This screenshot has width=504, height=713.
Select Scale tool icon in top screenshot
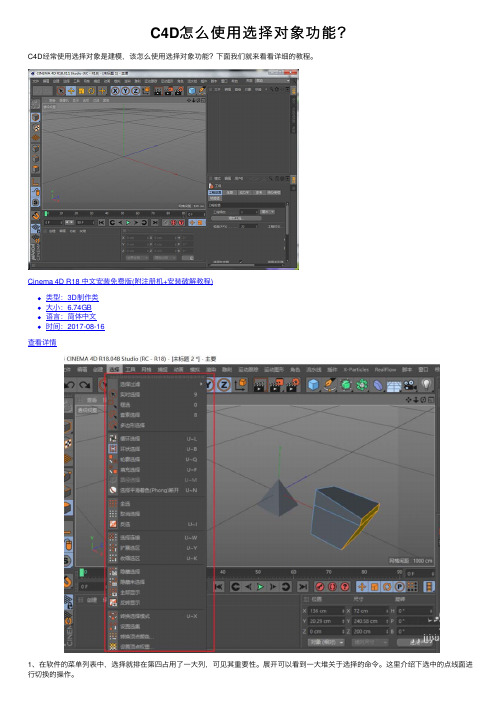click(81, 91)
